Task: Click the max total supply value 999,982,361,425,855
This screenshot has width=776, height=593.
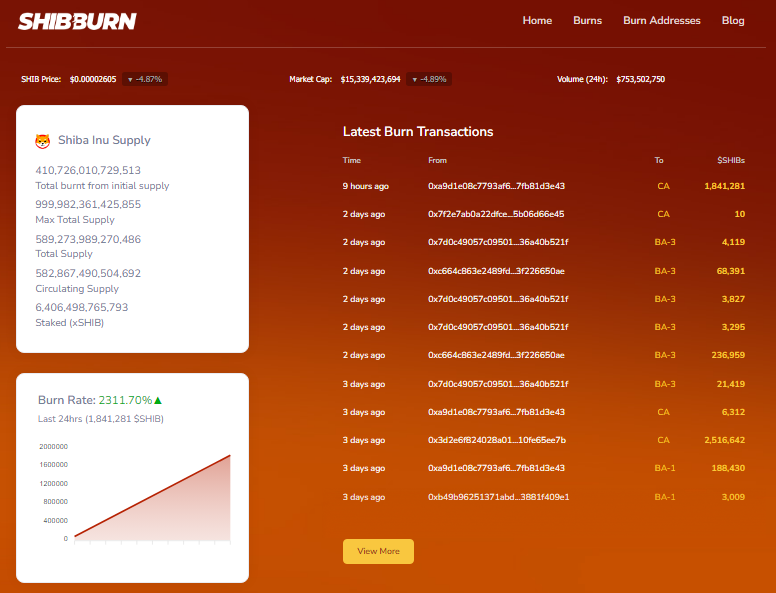Action: [x=88, y=204]
